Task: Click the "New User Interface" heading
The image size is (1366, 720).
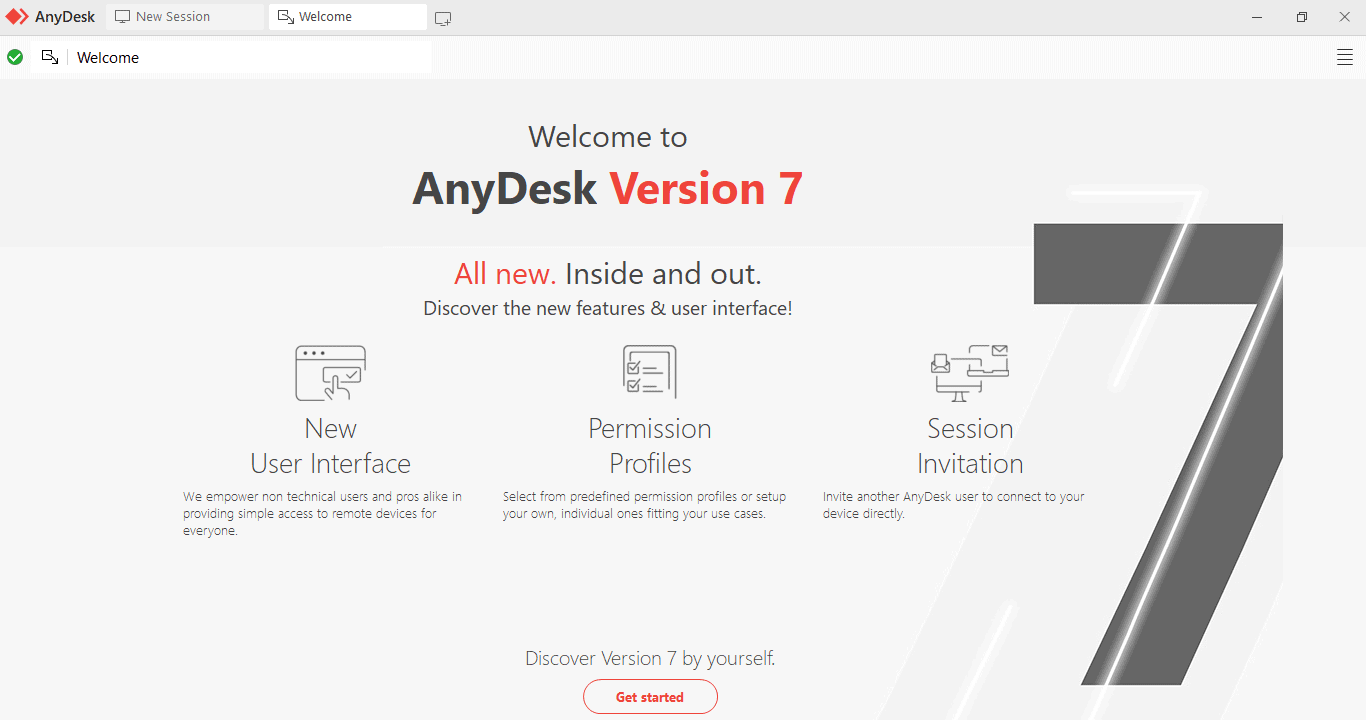Action: point(330,446)
